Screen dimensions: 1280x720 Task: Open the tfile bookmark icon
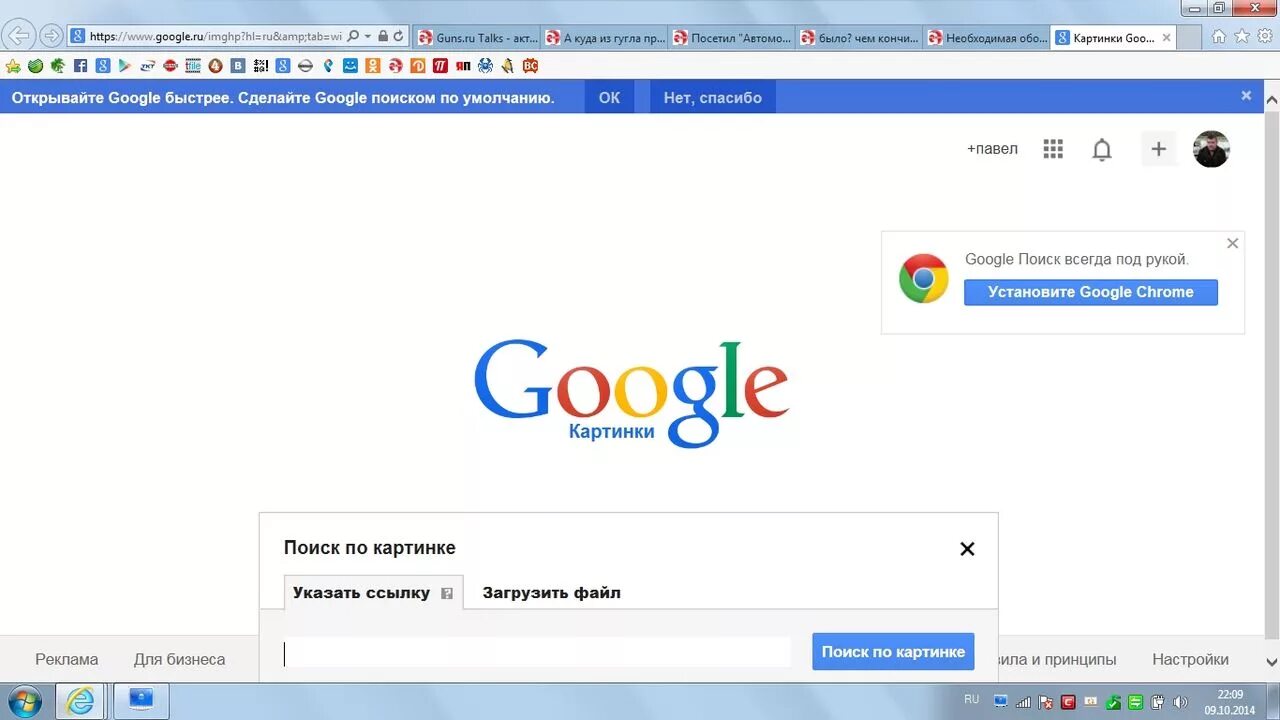click(192, 66)
